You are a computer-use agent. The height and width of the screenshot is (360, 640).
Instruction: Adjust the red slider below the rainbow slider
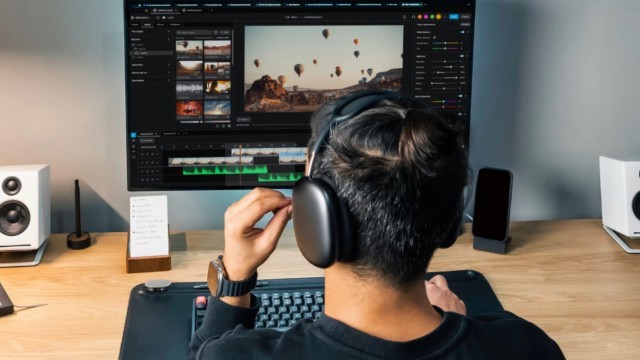click(x=444, y=107)
